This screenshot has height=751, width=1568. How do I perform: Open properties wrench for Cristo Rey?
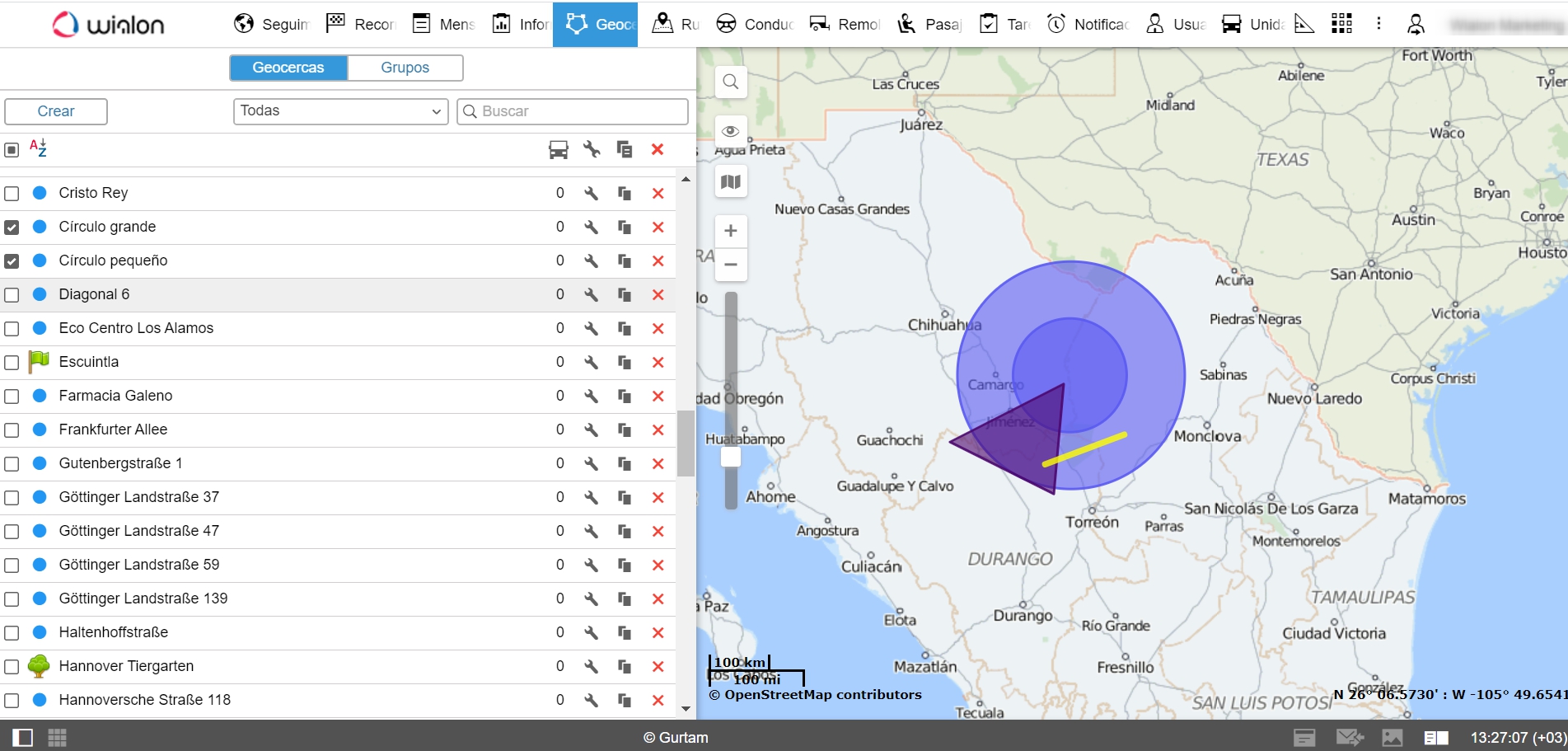tap(591, 194)
